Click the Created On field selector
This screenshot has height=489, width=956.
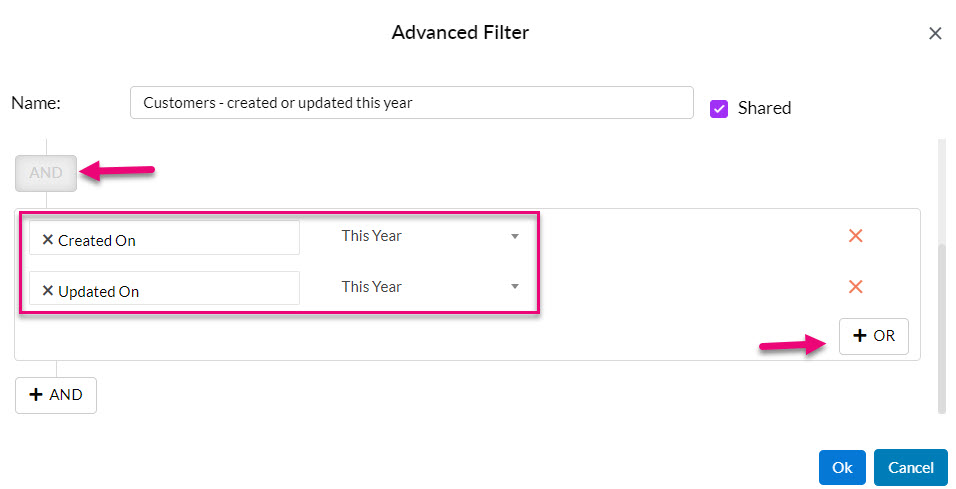click(x=164, y=238)
